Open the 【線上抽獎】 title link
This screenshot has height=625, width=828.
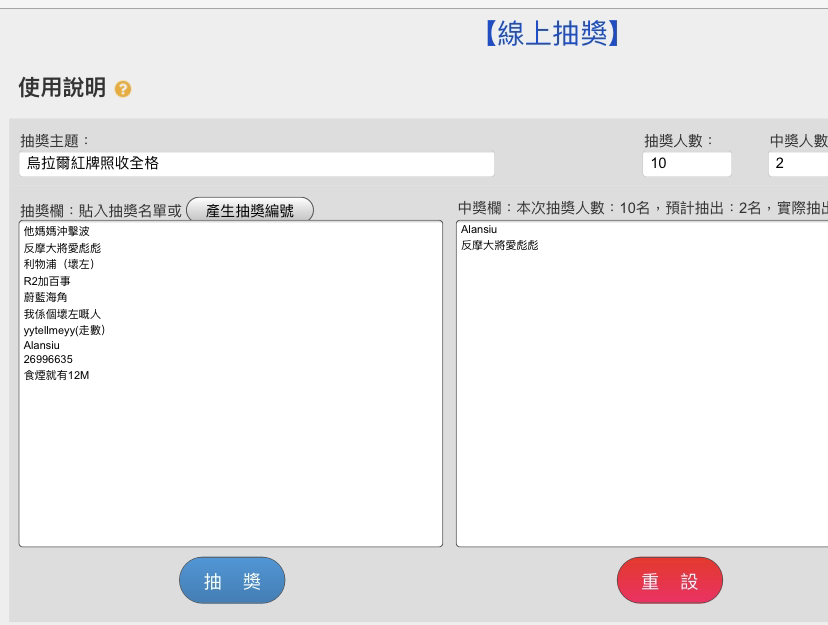pos(552,34)
